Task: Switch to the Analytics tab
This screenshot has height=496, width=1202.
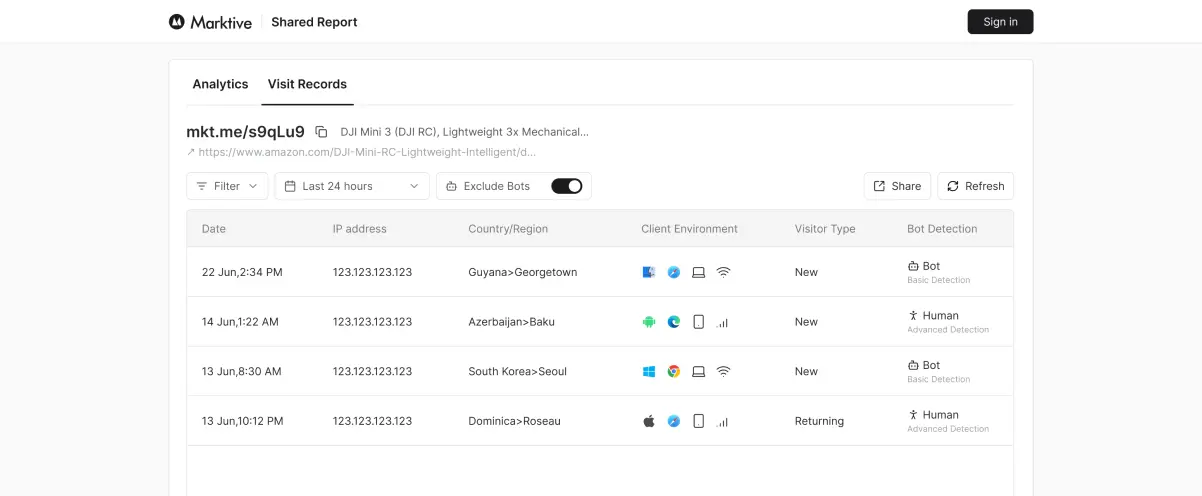Action: click(x=220, y=84)
